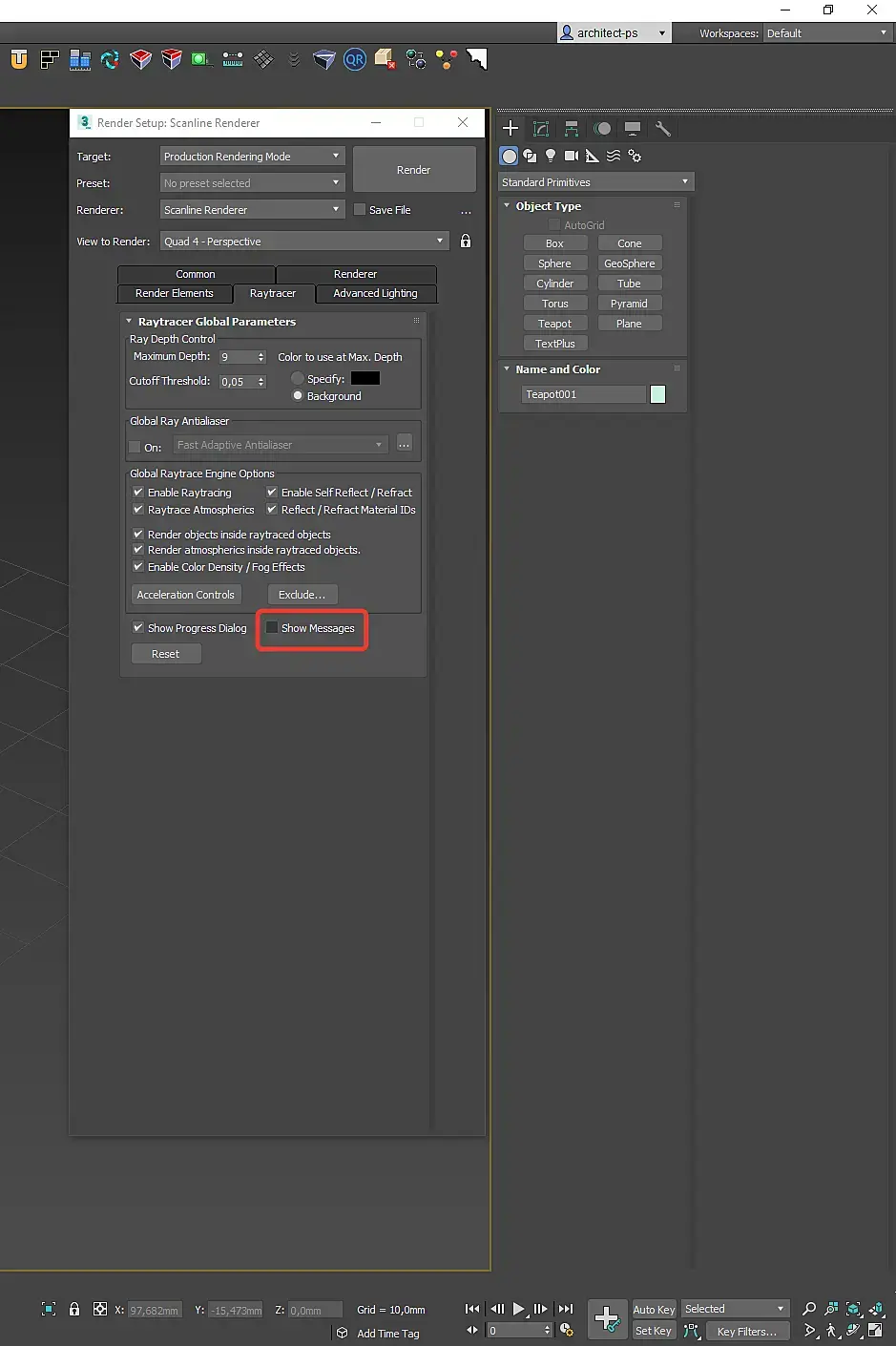Click the QR round toolbar icon
Screen dimensions: 896x1346
355,59
